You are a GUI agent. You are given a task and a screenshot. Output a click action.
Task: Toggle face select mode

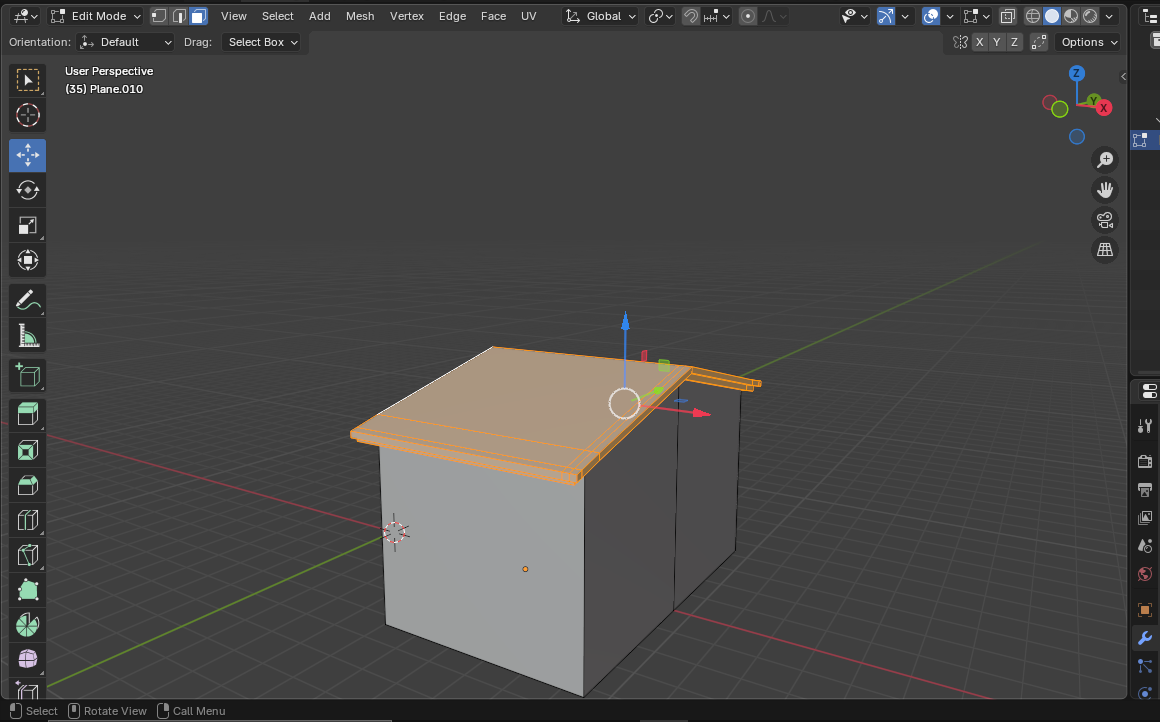coord(198,16)
